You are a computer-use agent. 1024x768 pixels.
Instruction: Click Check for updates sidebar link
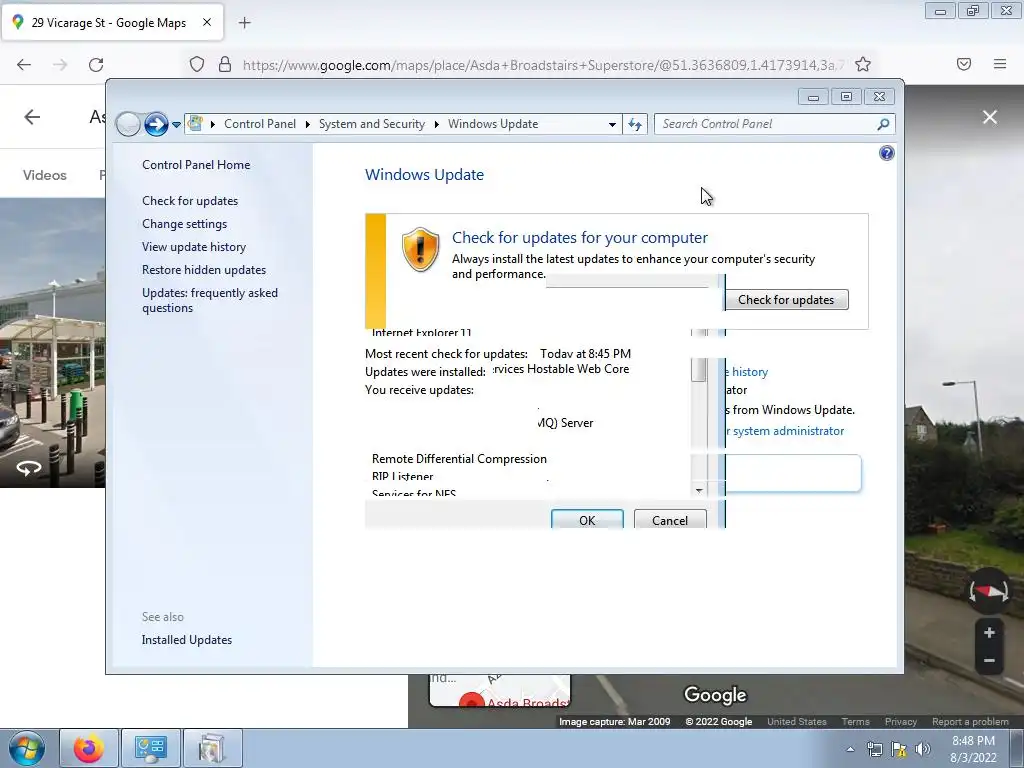(x=190, y=200)
